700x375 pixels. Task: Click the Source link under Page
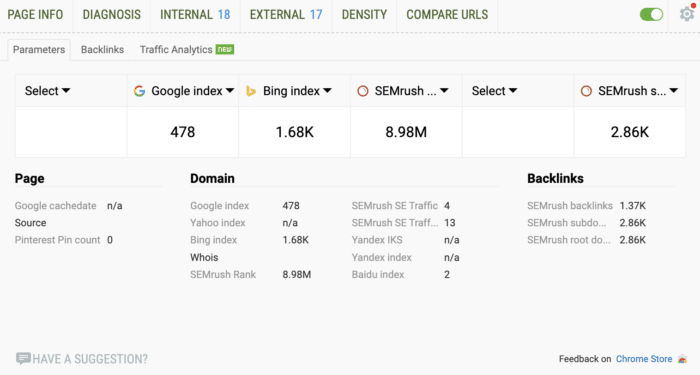(x=30, y=223)
